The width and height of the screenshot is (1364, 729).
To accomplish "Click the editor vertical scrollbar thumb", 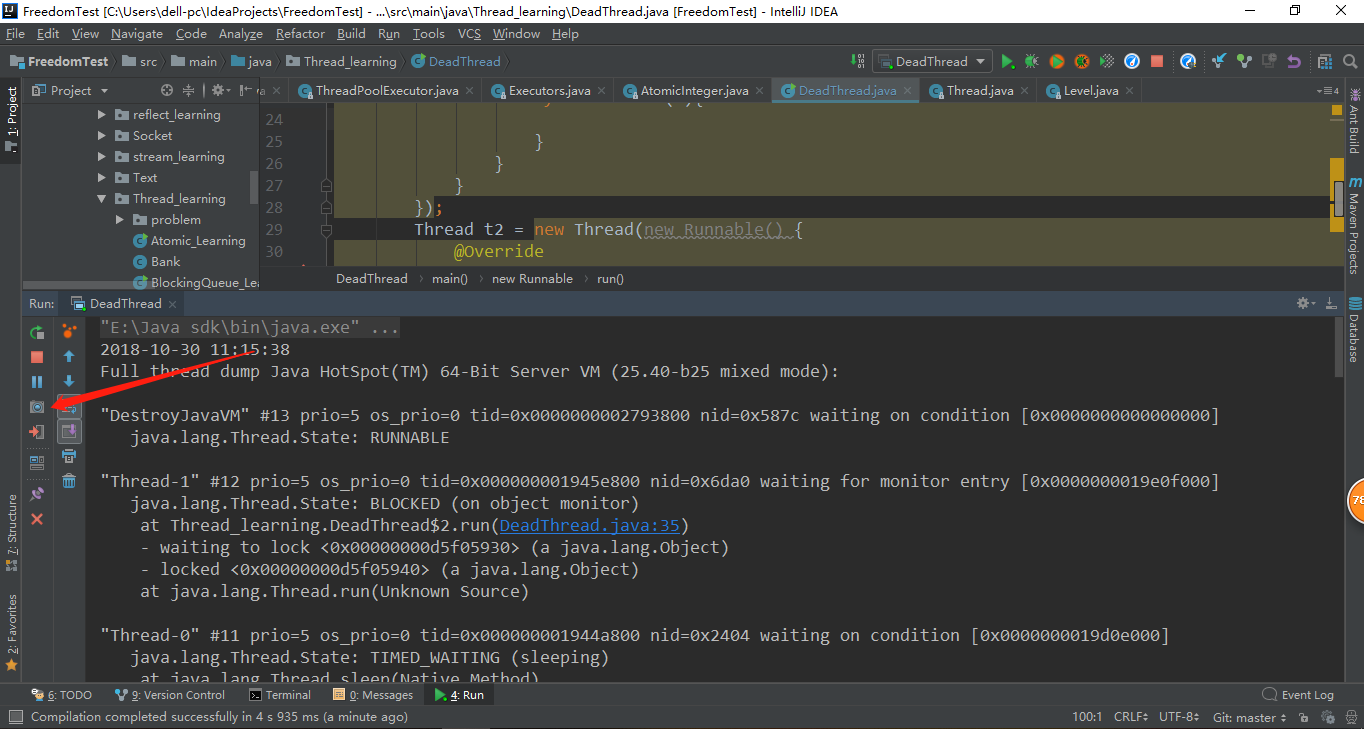I will coord(1338,198).
